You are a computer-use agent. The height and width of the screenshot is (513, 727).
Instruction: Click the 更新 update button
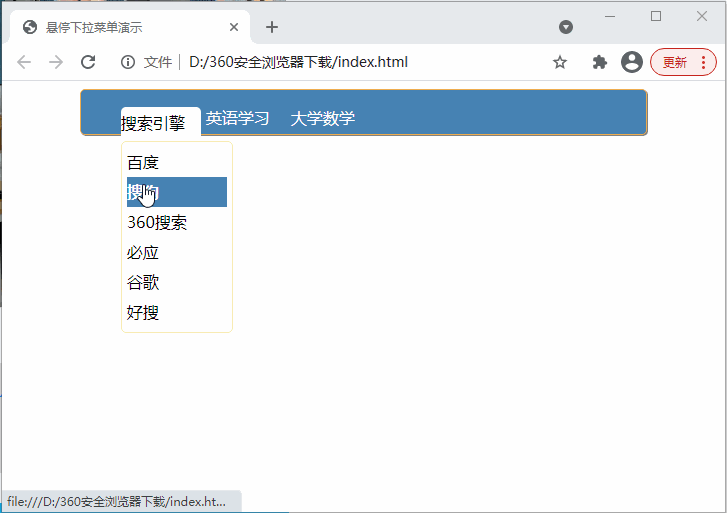(x=675, y=62)
